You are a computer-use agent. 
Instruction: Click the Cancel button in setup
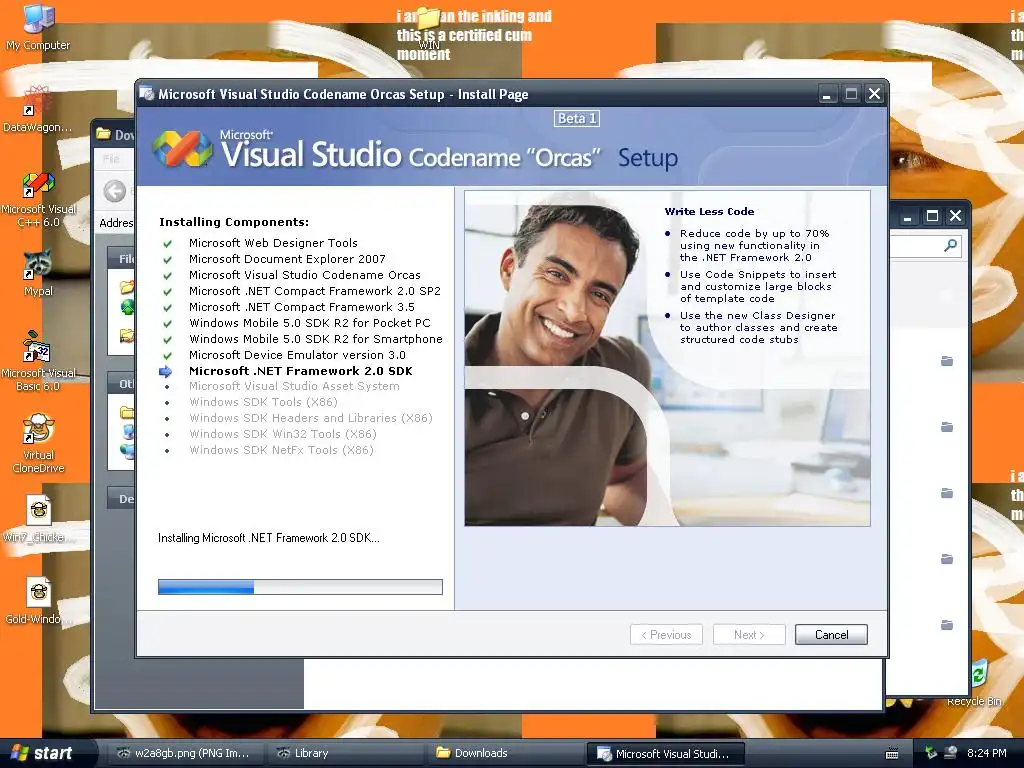[x=831, y=635]
